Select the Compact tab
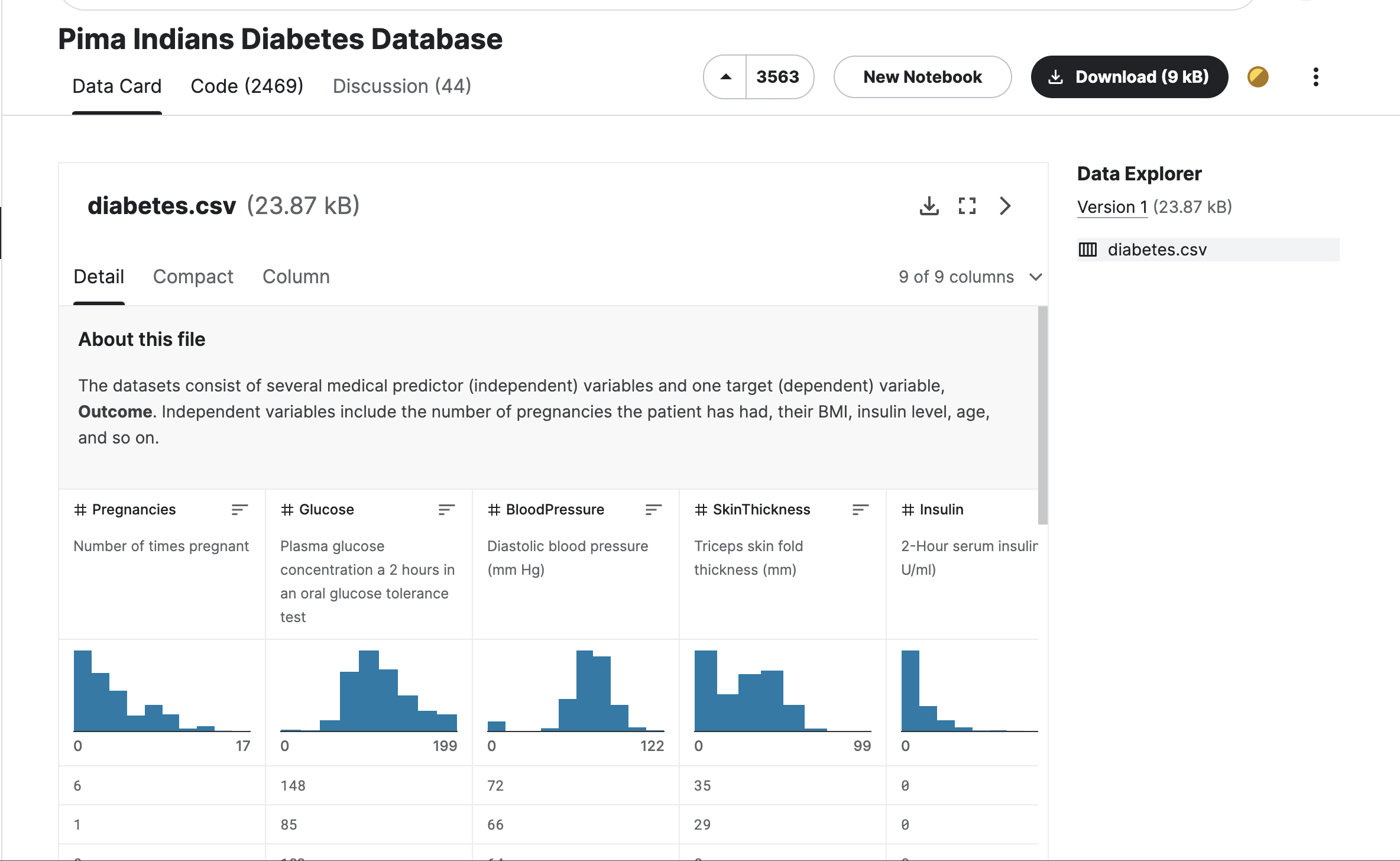 (x=193, y=277)
